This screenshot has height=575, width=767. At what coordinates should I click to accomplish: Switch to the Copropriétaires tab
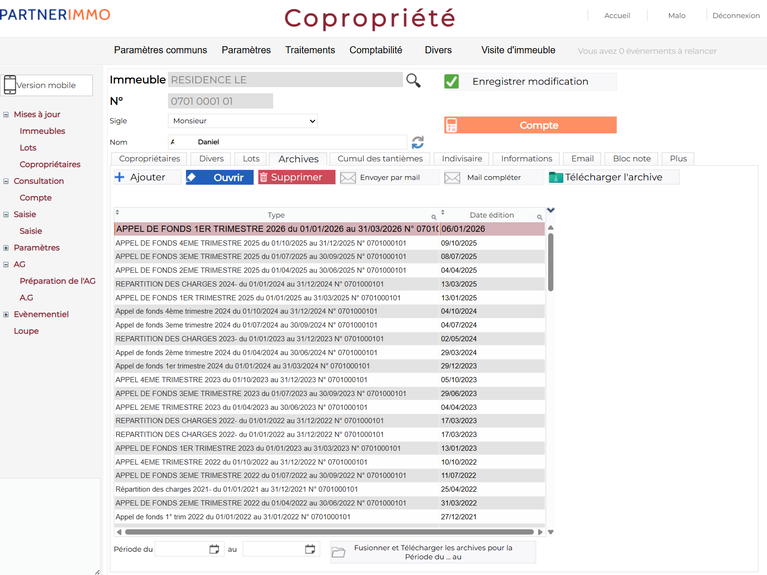point(149,159)
